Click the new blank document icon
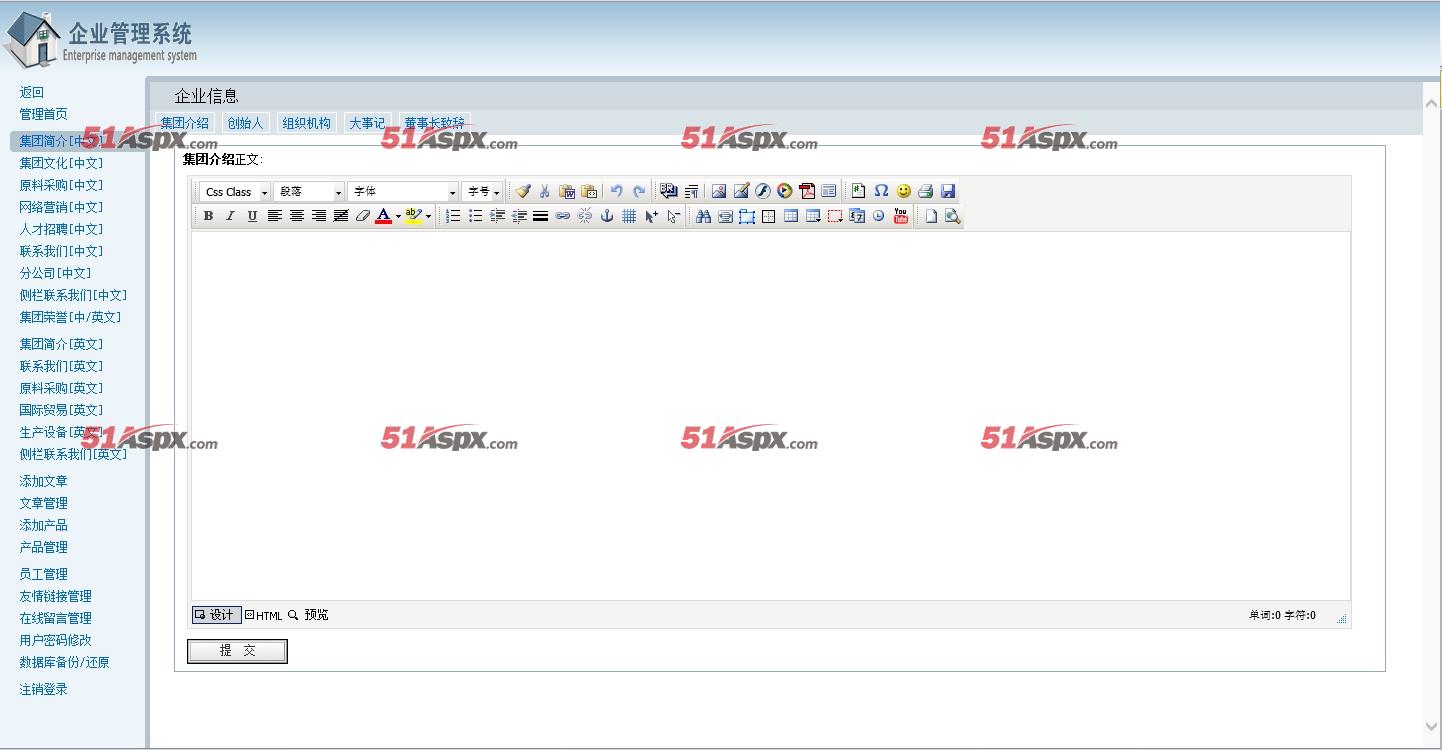 click(x=931, y=216)
